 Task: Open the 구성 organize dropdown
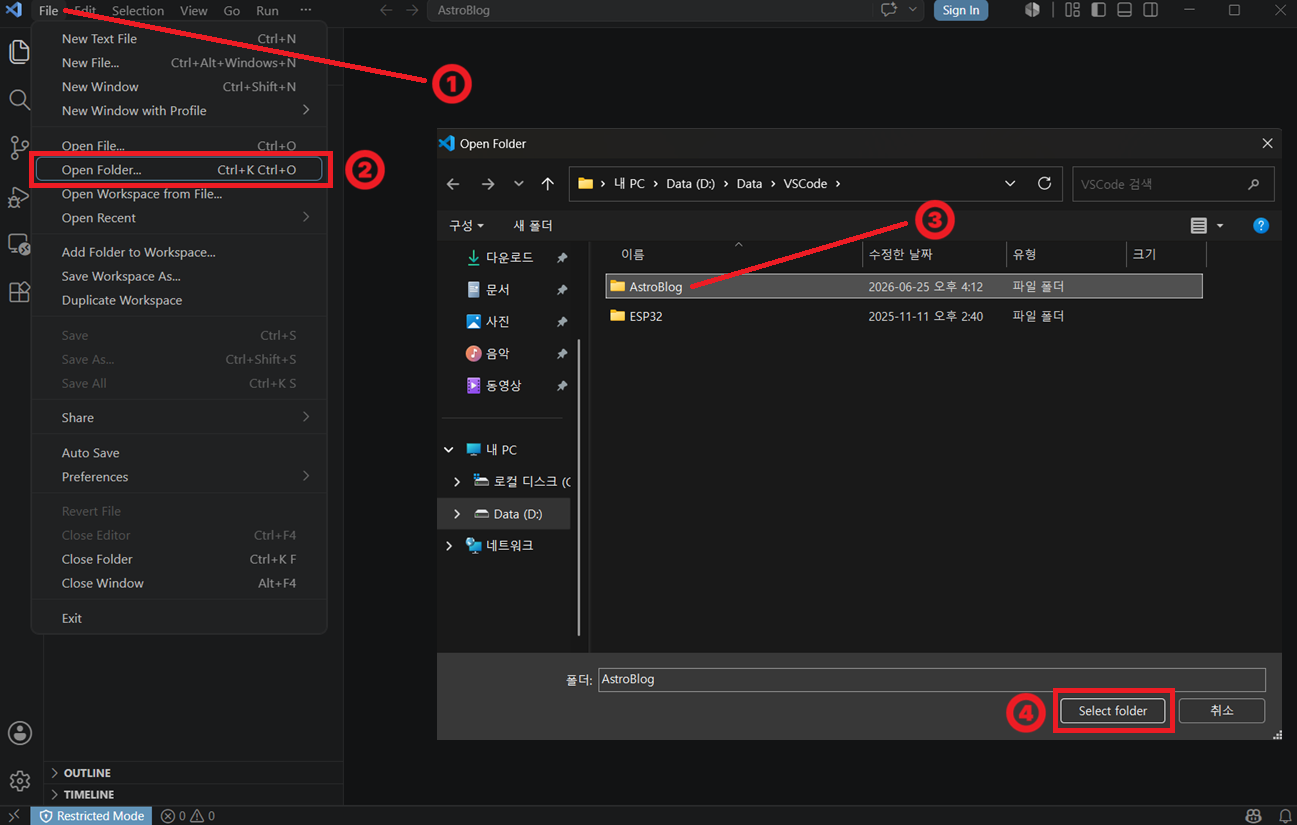pyautogui.click(x=466, y=226)
